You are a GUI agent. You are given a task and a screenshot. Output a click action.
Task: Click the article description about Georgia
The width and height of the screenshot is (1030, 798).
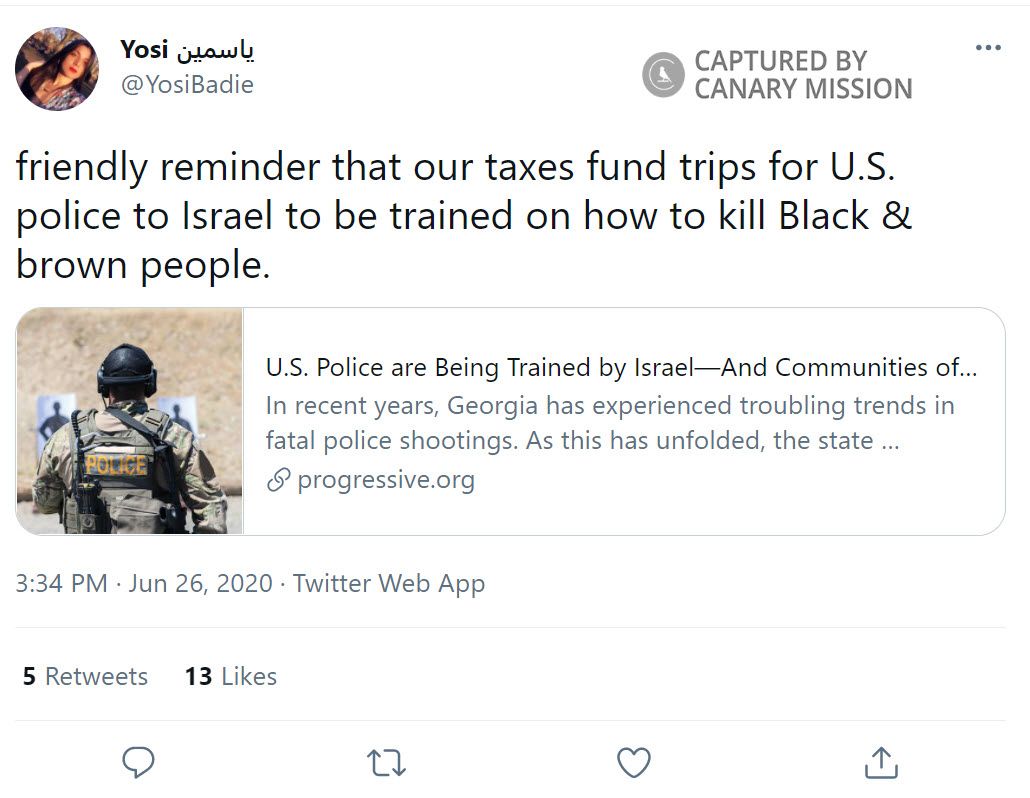coord(610,423)
